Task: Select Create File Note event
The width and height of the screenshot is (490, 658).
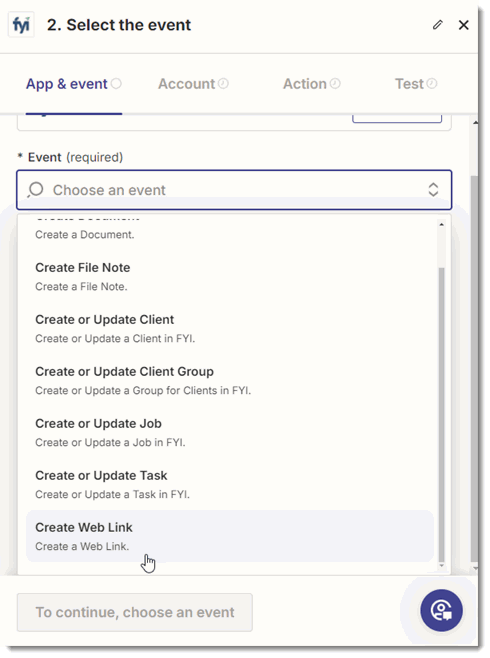Action: point(230,277)
